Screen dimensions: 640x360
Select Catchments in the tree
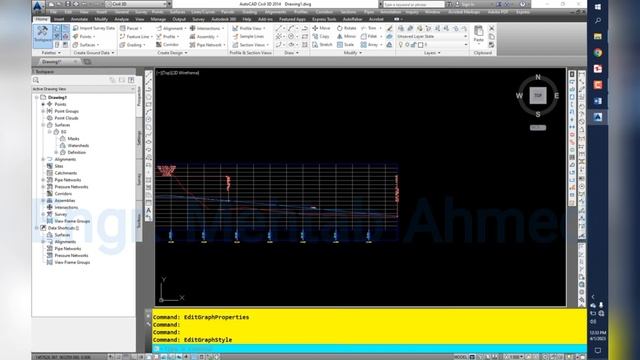[66, 173]
